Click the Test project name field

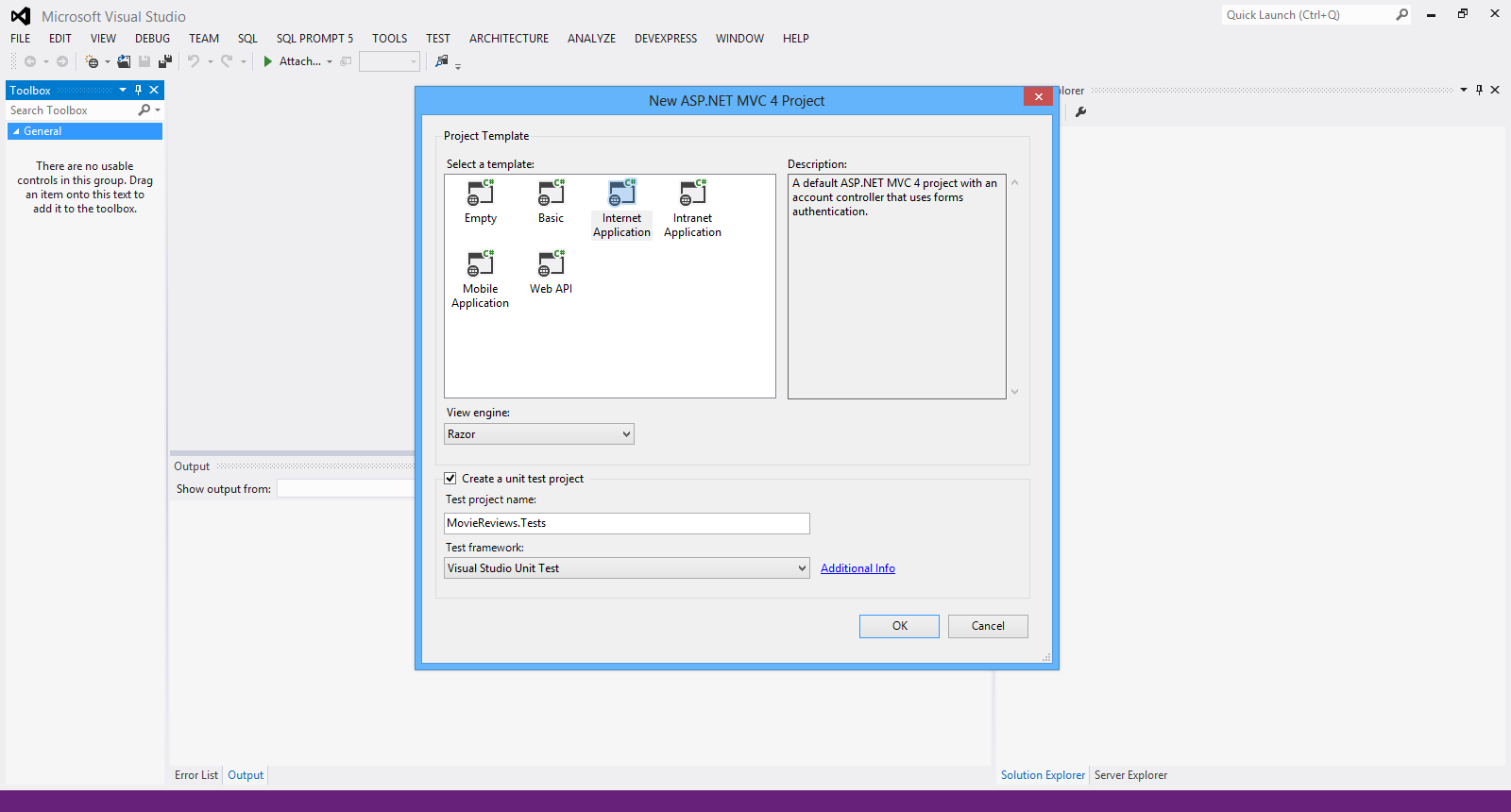point(627,523)
